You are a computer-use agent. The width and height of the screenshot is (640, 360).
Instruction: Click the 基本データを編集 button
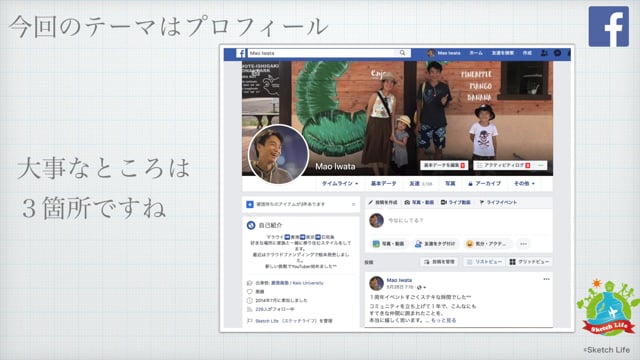pyautogui.click(x=444, y=165)
